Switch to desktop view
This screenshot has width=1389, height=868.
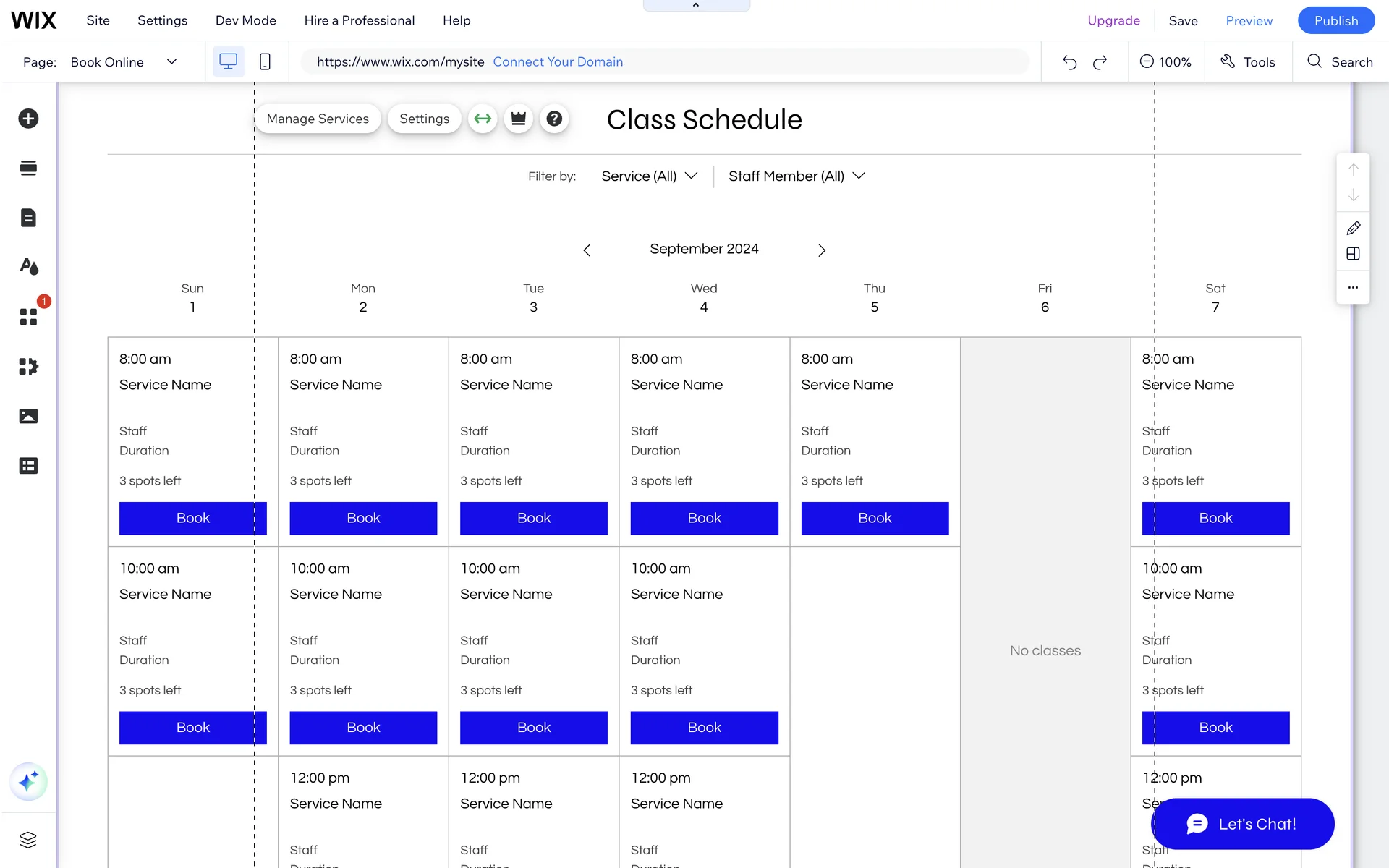click(x=228, y=62)
